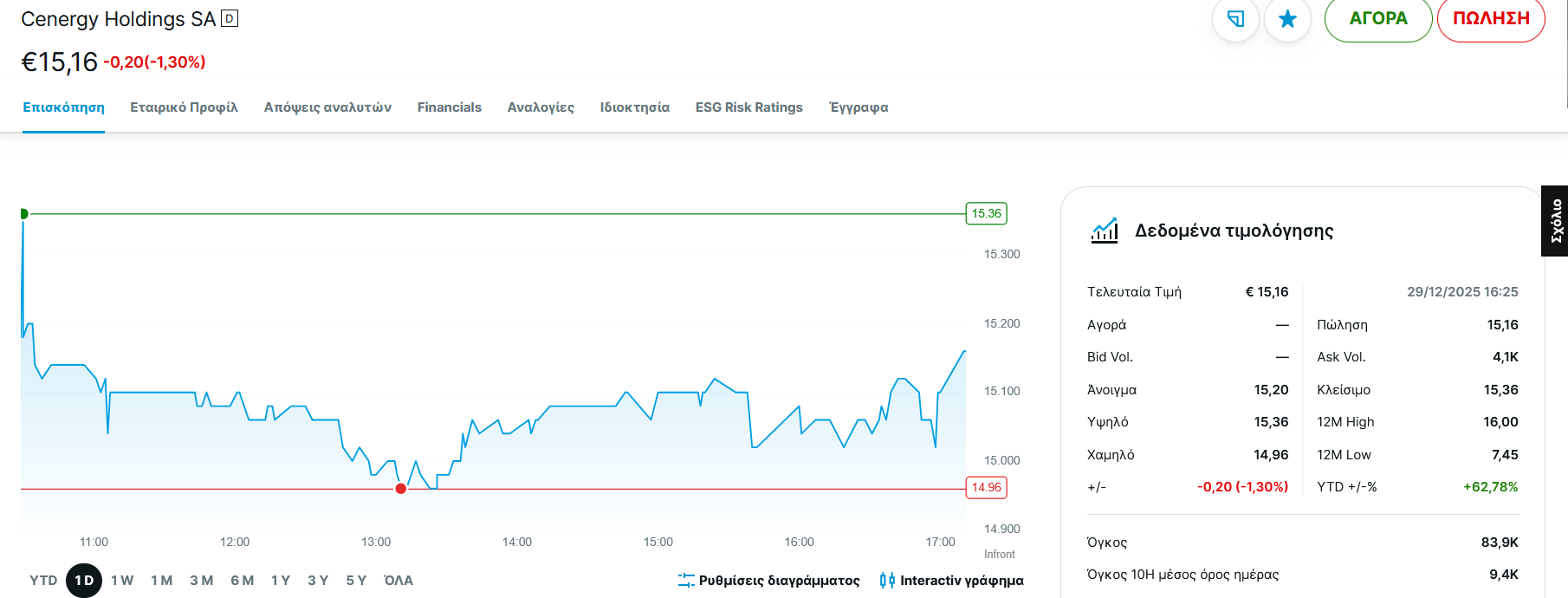Select the 5Y chart period
The width and height of the screenshot is (1568, 598).
[356, 581]
